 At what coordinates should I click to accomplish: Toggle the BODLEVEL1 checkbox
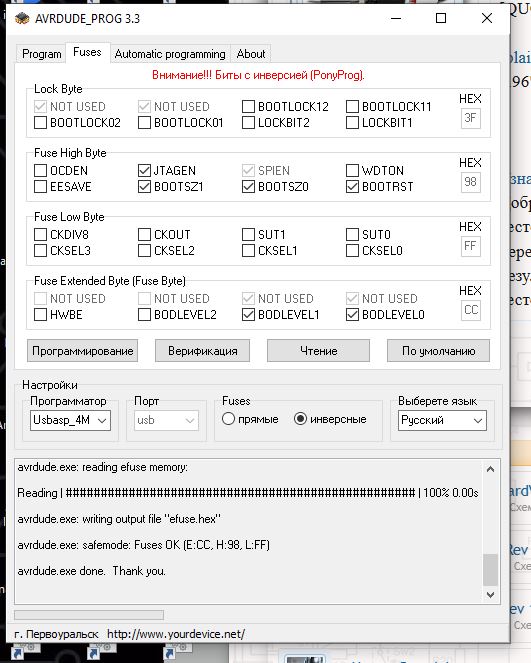pos(249,315)
